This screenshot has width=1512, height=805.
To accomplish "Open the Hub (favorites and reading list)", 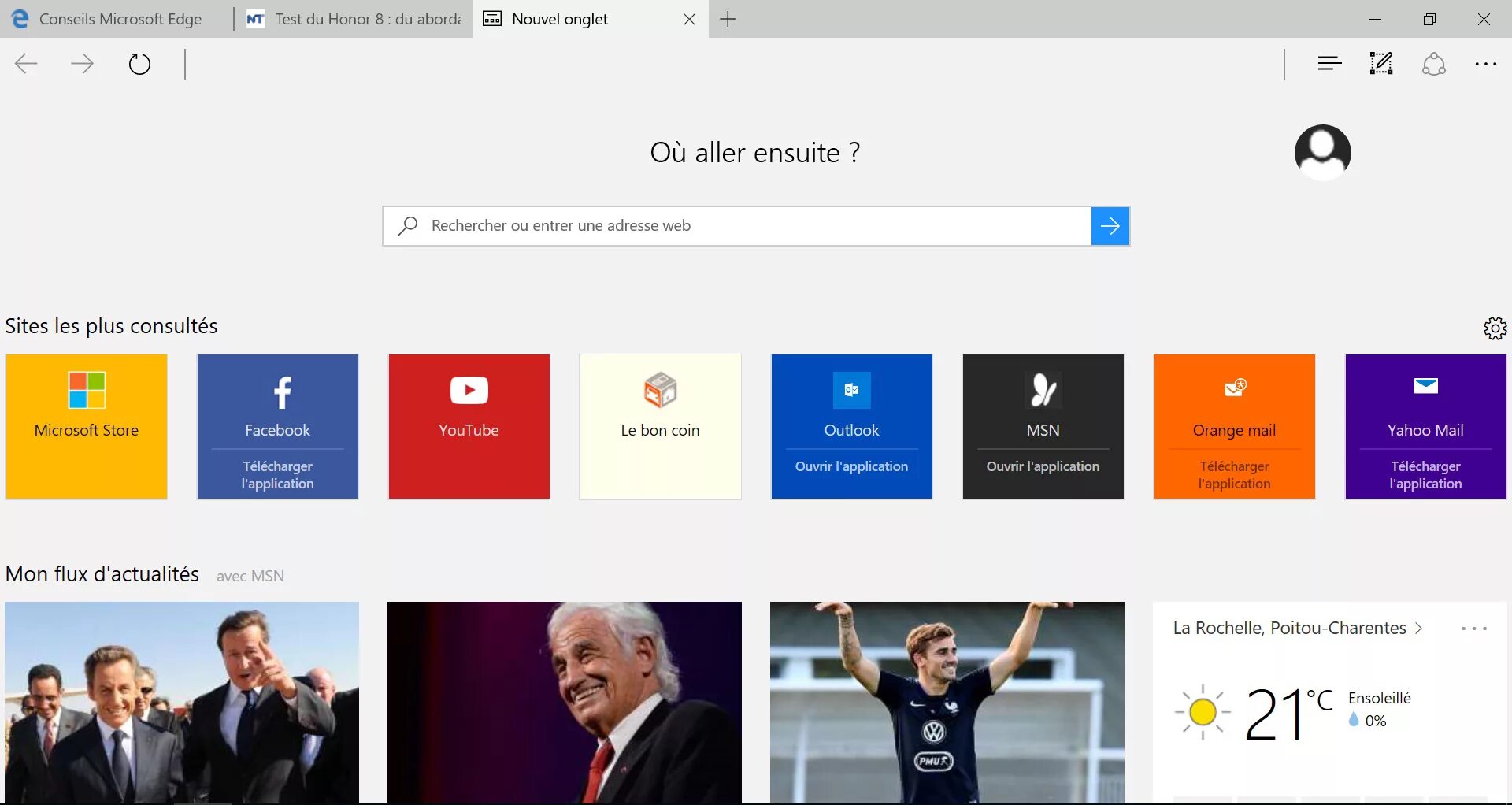I will [1329, 64].
